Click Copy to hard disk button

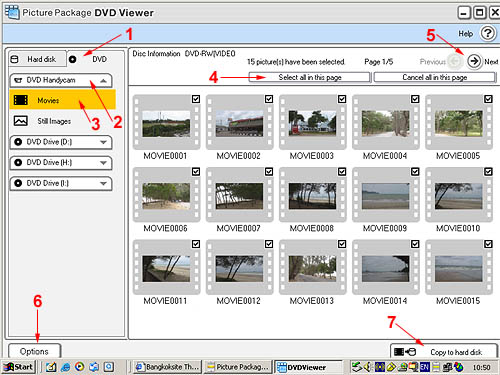point(444,351)
